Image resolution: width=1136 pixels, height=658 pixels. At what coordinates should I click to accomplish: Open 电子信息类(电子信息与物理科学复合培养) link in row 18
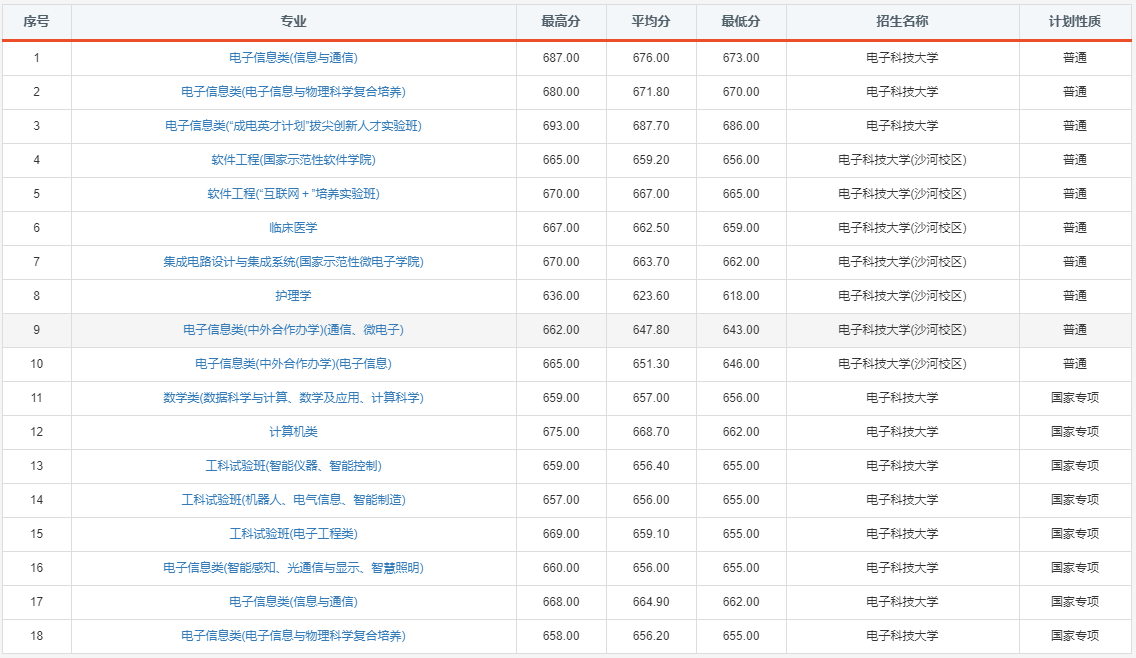(293, 637)
